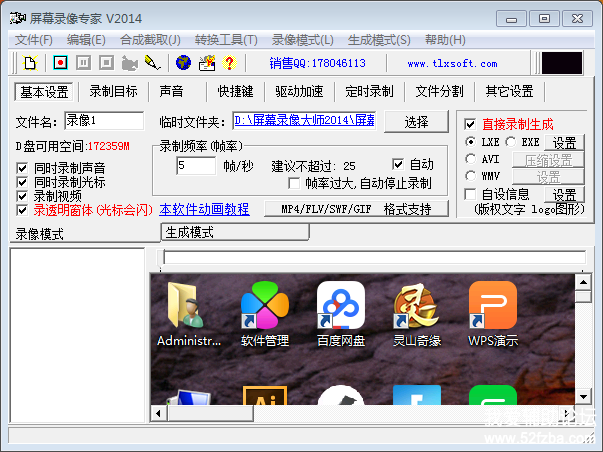603x452 pixels.
Task: Click the pause recording toolbar icon
Action: [x=83, y=63]
